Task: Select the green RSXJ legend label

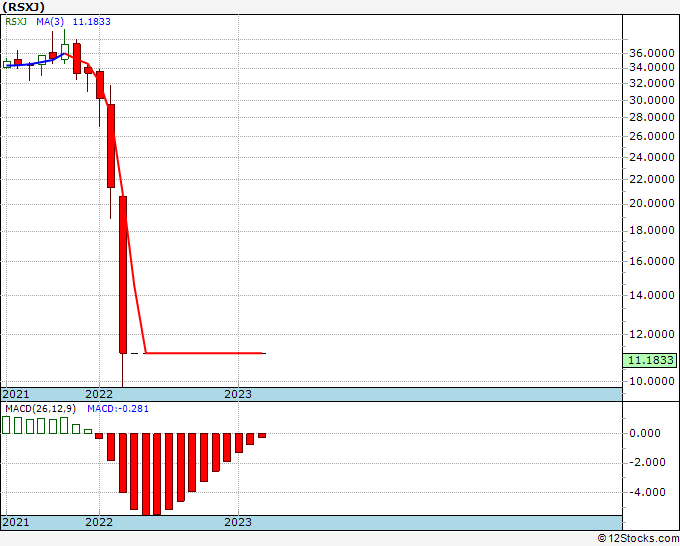Action: click(16, 22)
